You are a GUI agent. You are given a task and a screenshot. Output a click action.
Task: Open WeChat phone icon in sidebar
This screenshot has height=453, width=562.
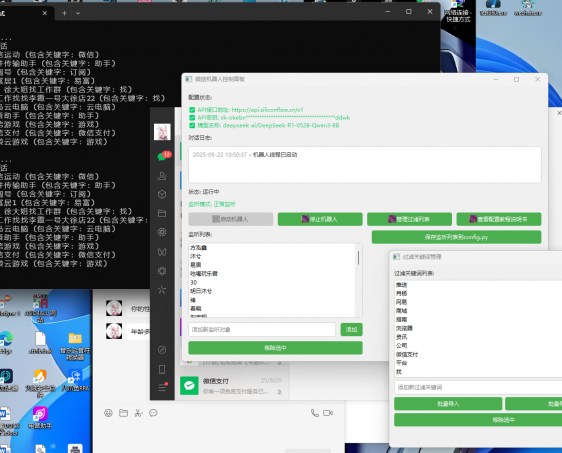click(x=162, y=369)
